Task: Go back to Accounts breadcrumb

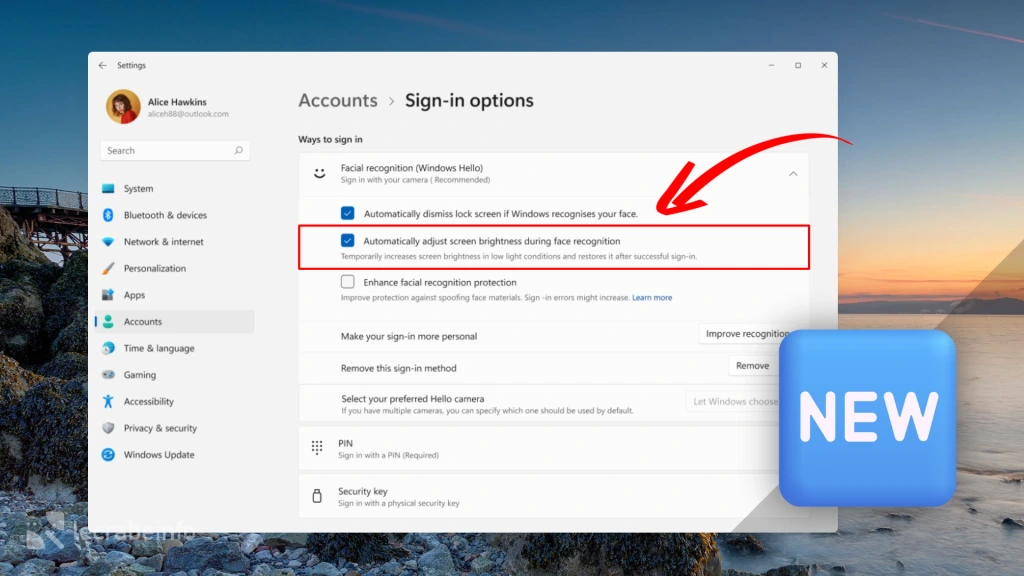Action: point(338,101)
